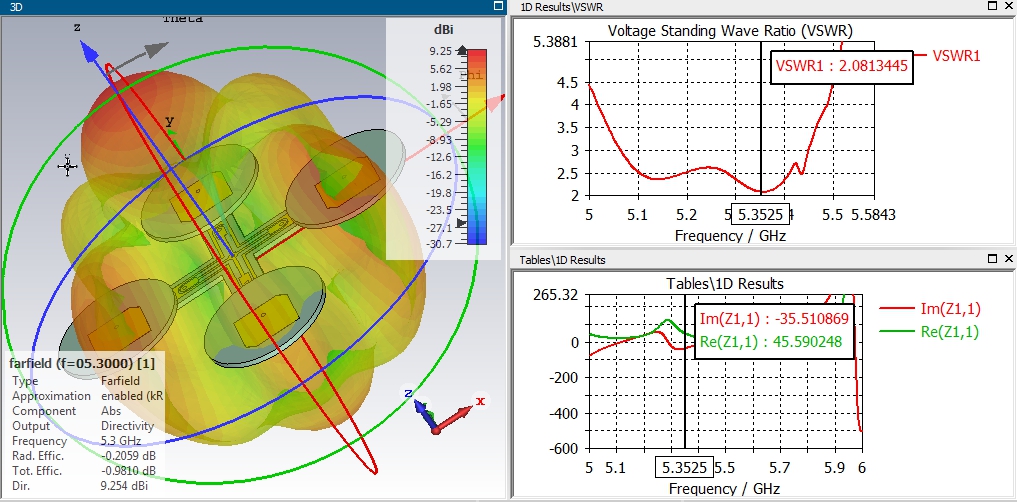Click the 265.32 y-axis maximum label

[555, 295]
